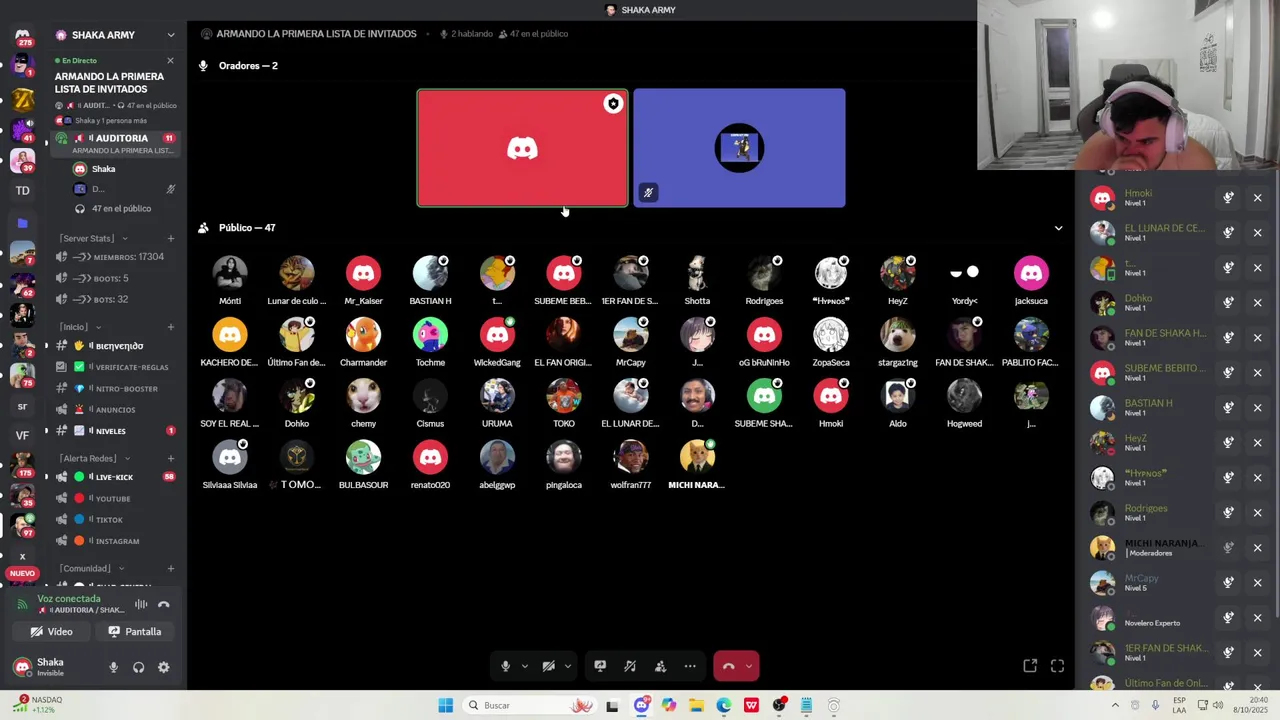The width and height of the screenshot is (1280, 720).
Task: Invite Dohko to speak
Action: pos(1228,303)
